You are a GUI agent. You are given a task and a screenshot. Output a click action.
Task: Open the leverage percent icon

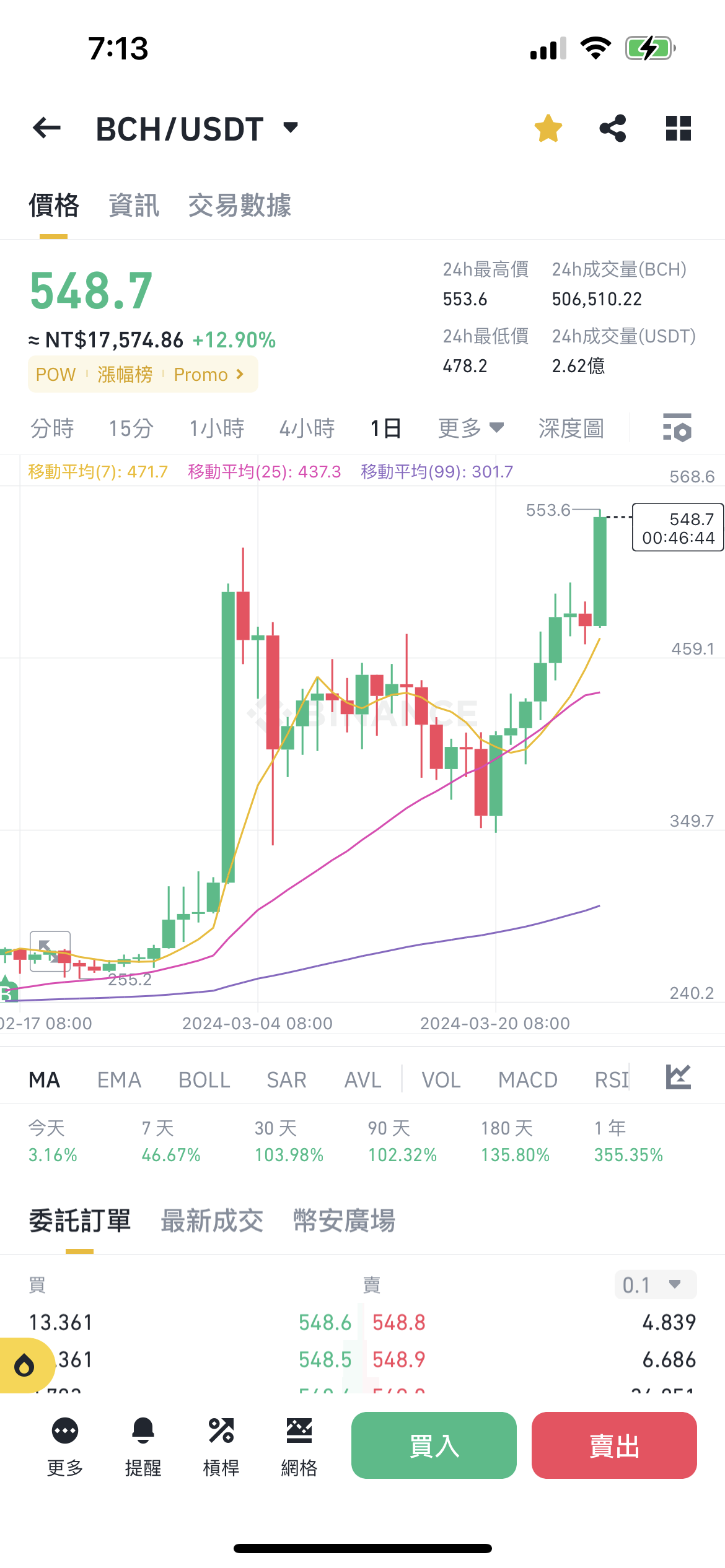(x=221, y=1431)
